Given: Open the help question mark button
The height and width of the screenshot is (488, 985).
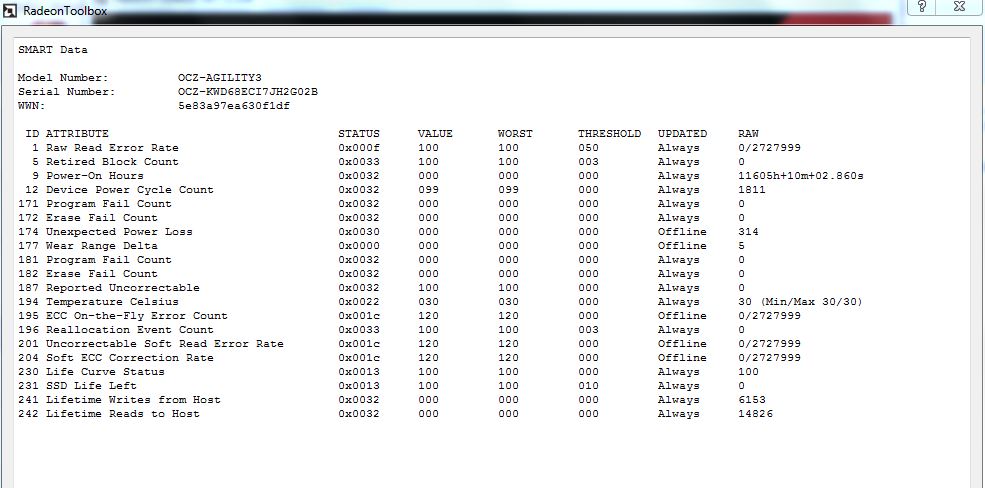Looking at the screenshot, I should pyautogui.click(x=922, y=7).
